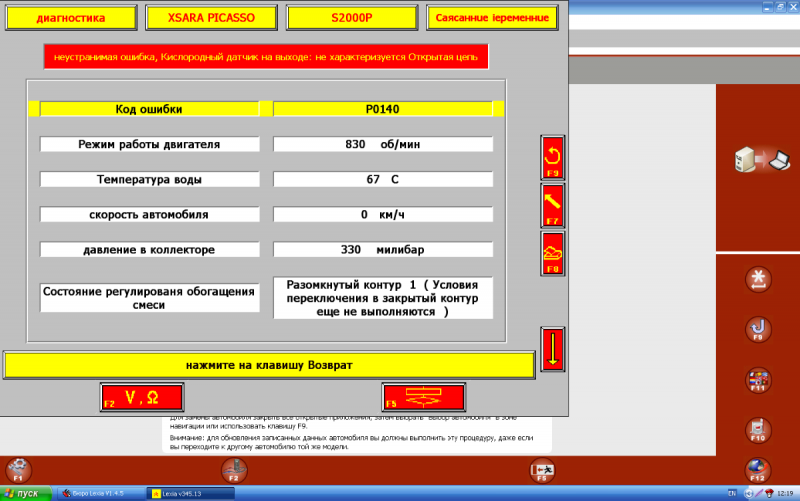Select the P0140 error code cell
The height and width of the screenshot is (501, 800).
[x=383, y=109]
